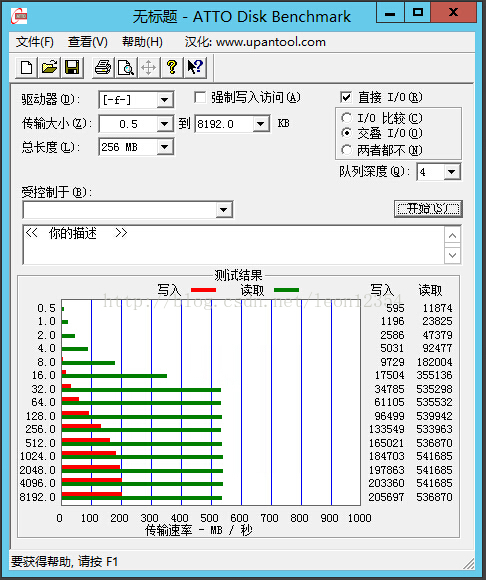This screenshot has width=486, height=580.
Task: Click the 测试结果 group title
Action: click(238, 275)
